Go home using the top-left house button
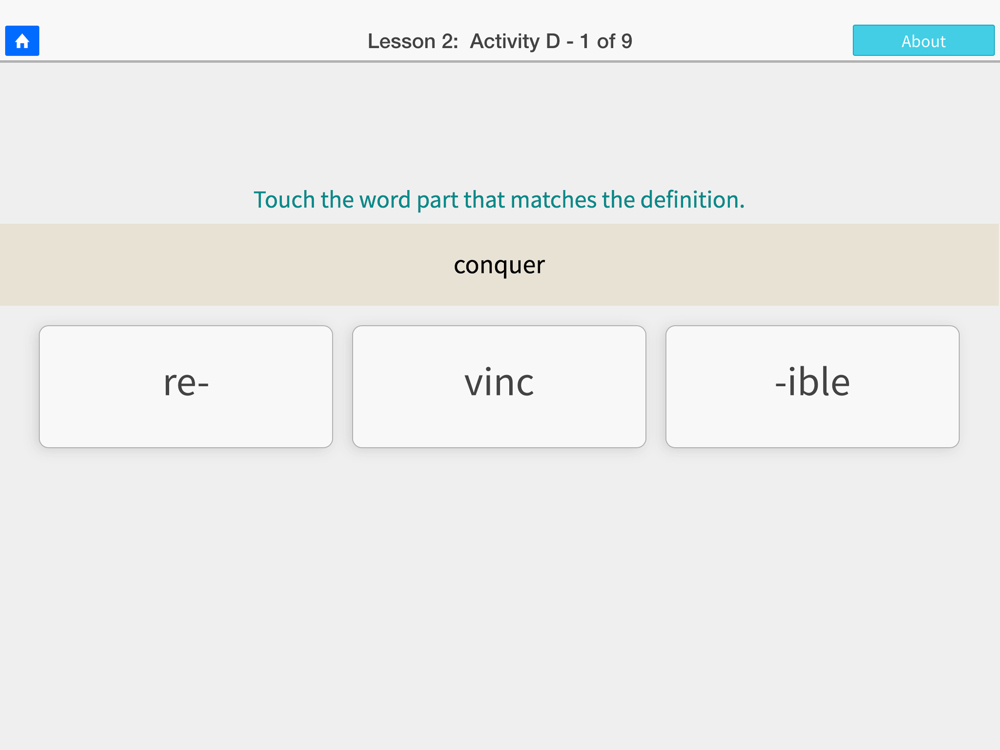This screenshot has height=750, width=1000. pos(22,41)
